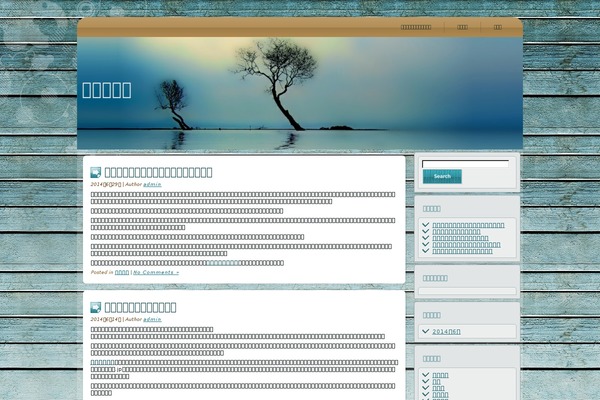
Task: Open the first link in the categories widget
Action: (x=440, y=375)
